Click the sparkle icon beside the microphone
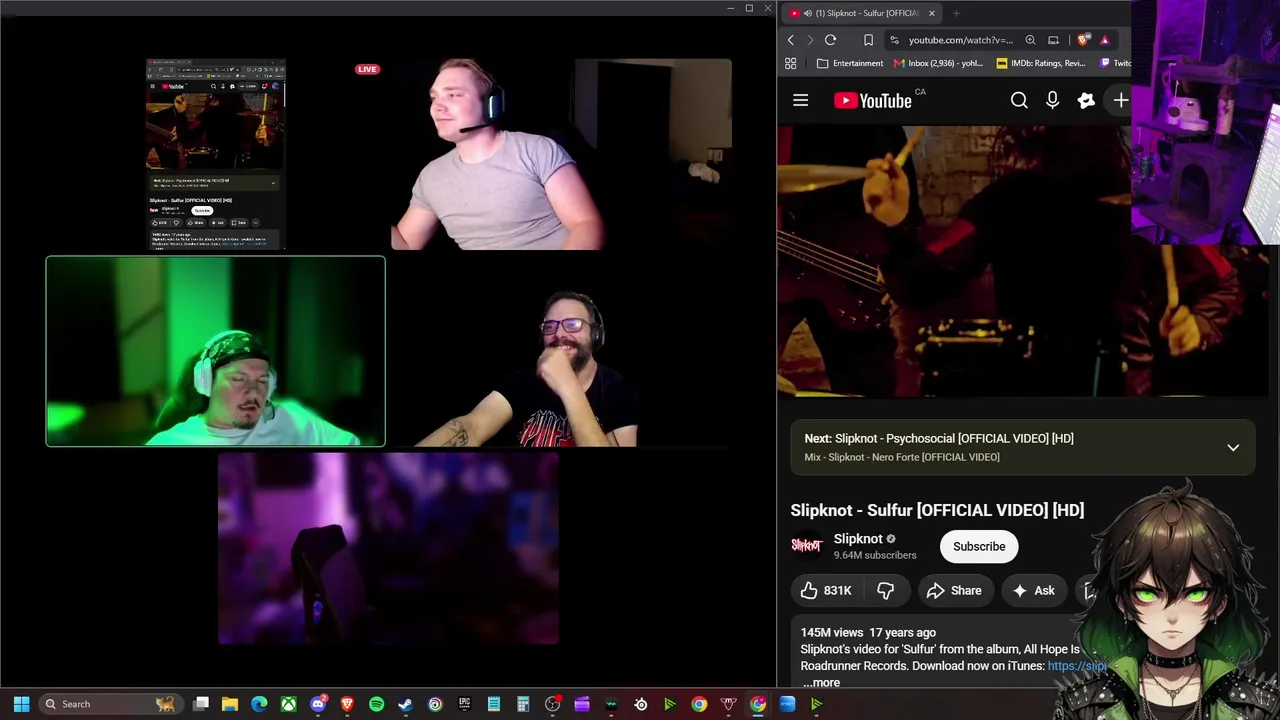This screenshot has height=720, width=1280. pos(1086,100)
